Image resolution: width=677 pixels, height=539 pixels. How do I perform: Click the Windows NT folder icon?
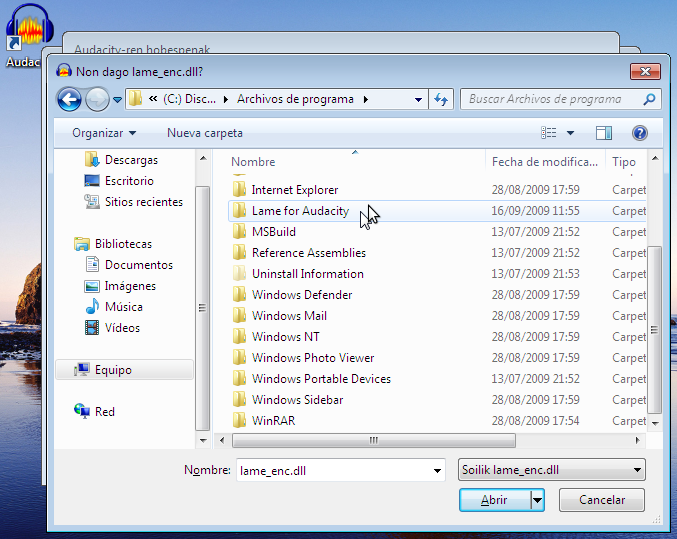(x=239, y=337)
